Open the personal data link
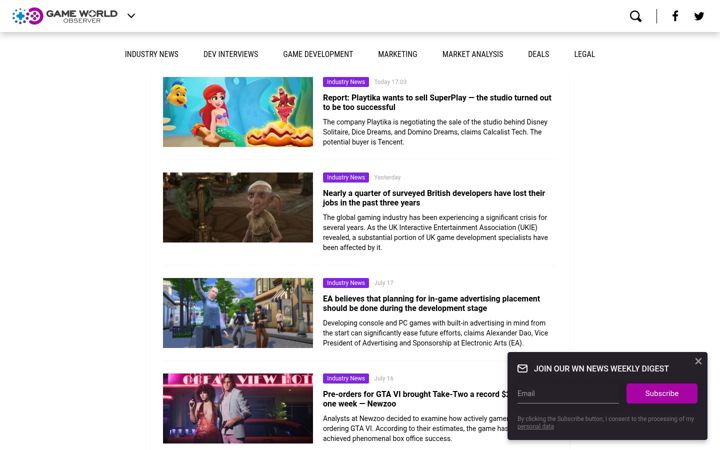This screenshot has height=450, width=720. [x=535, y=427]
